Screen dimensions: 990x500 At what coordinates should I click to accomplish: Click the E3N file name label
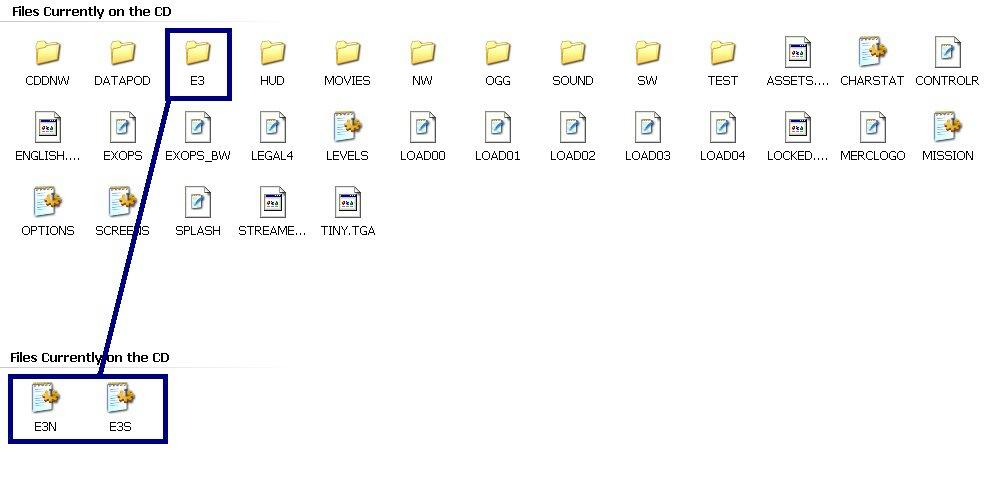tap(45, 427)
